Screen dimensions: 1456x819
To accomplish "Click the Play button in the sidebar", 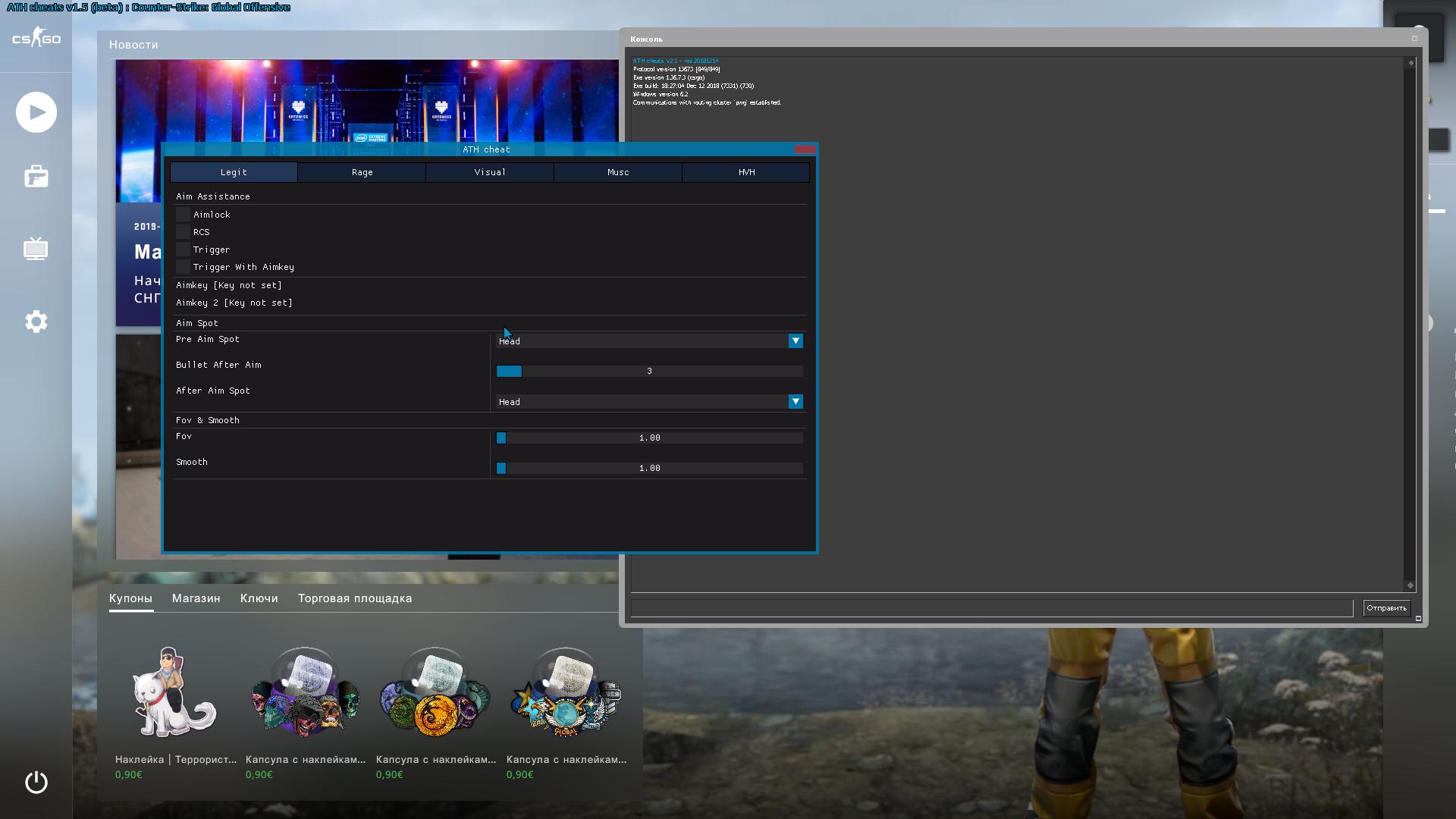I will tap(36, 112).
